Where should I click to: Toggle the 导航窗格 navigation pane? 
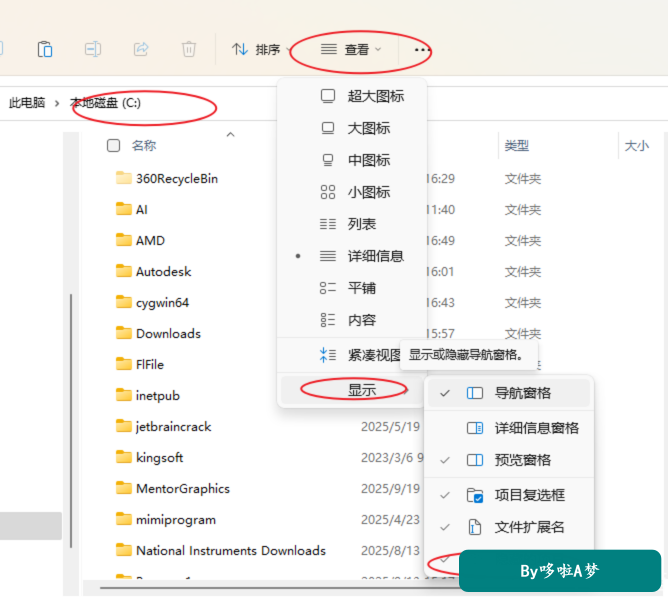509,393
